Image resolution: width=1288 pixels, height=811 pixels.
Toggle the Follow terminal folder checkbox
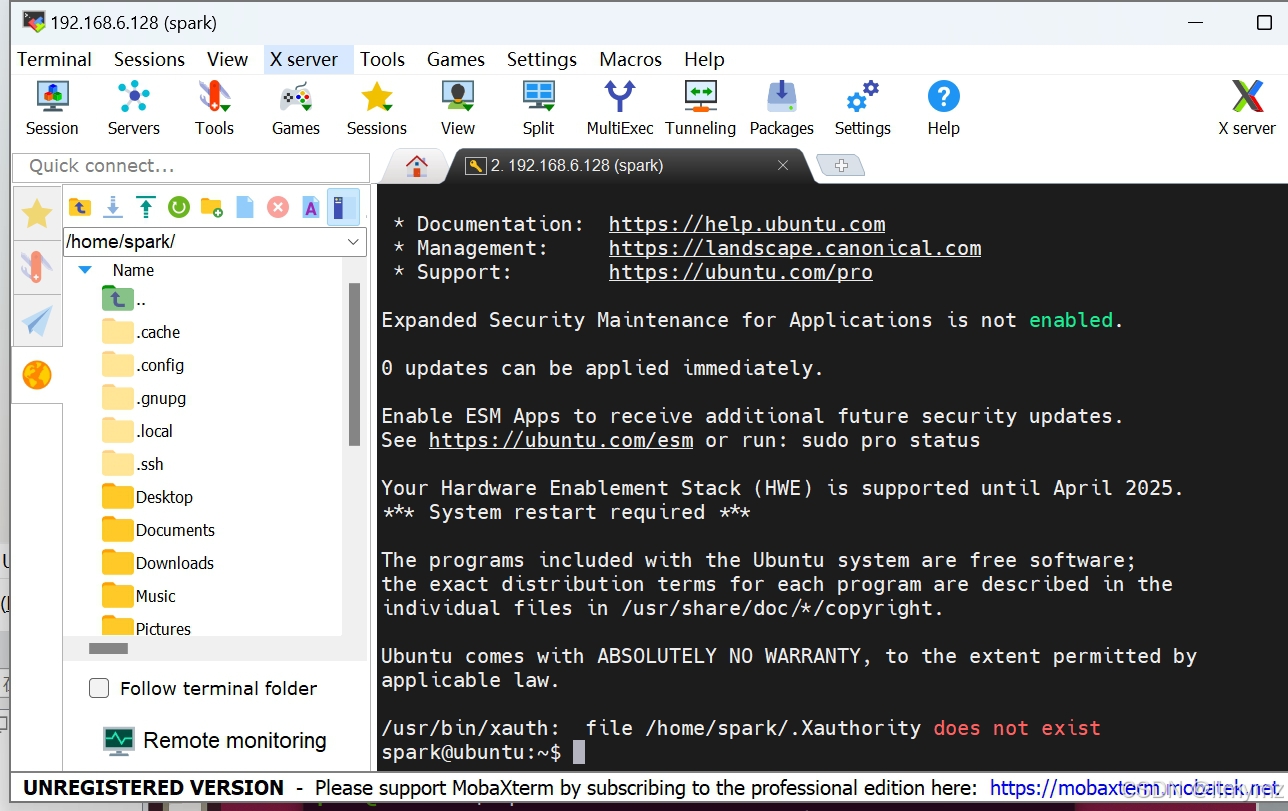coord(99,688)
